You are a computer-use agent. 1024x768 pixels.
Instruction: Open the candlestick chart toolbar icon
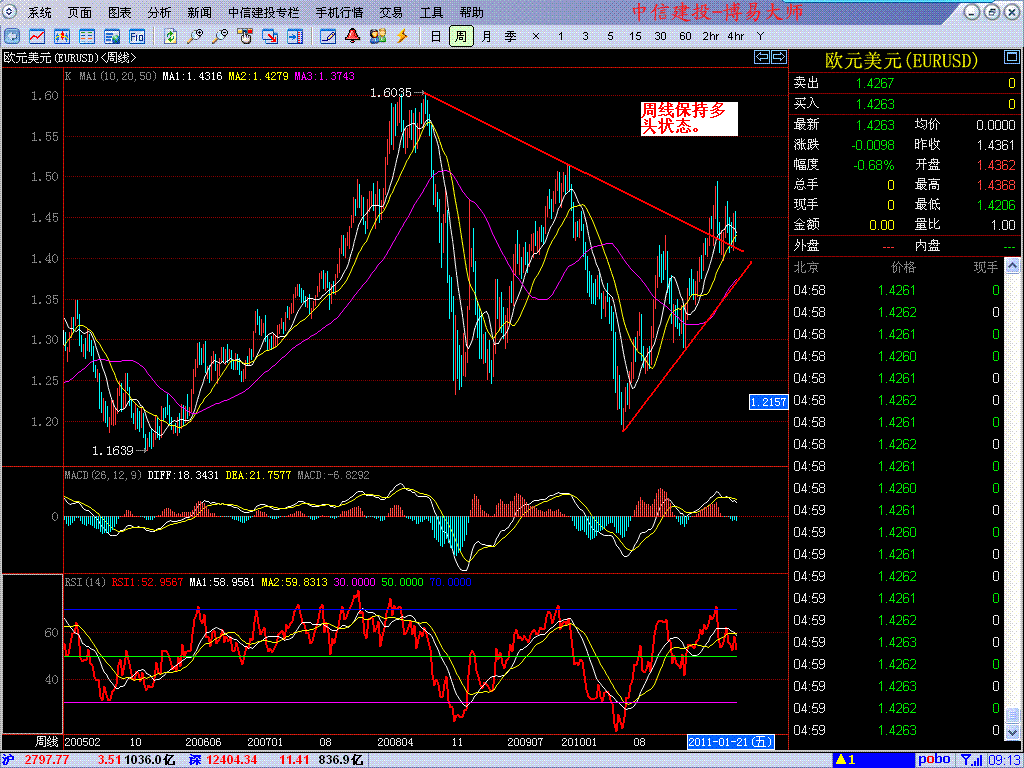62,36
